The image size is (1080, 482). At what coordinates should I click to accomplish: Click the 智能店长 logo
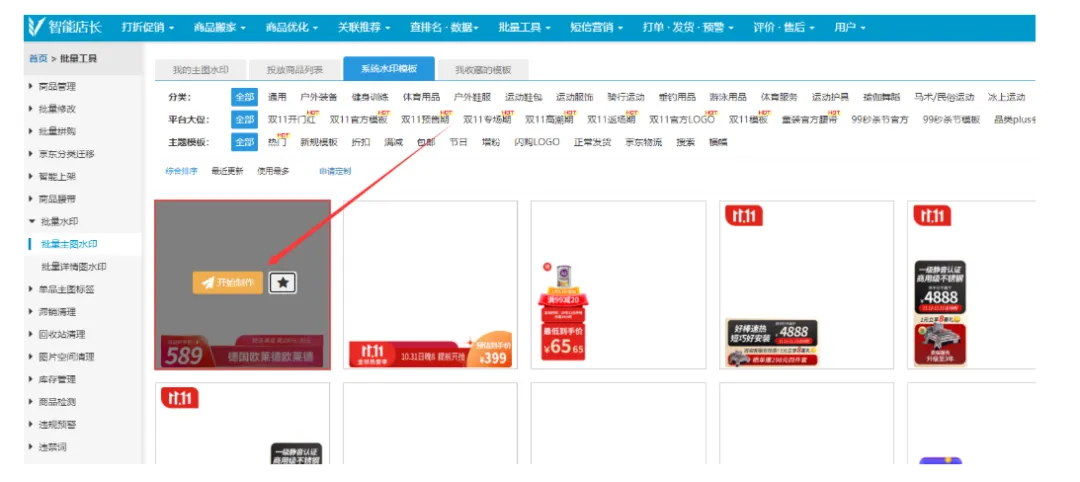pos(64,28)
